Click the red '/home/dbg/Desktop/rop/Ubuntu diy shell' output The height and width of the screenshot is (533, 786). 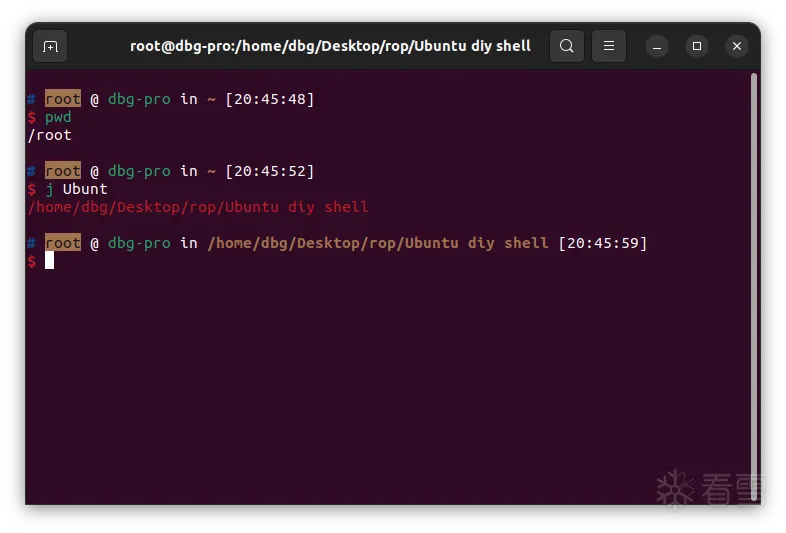pyautogui.click(x=198, y=207)
